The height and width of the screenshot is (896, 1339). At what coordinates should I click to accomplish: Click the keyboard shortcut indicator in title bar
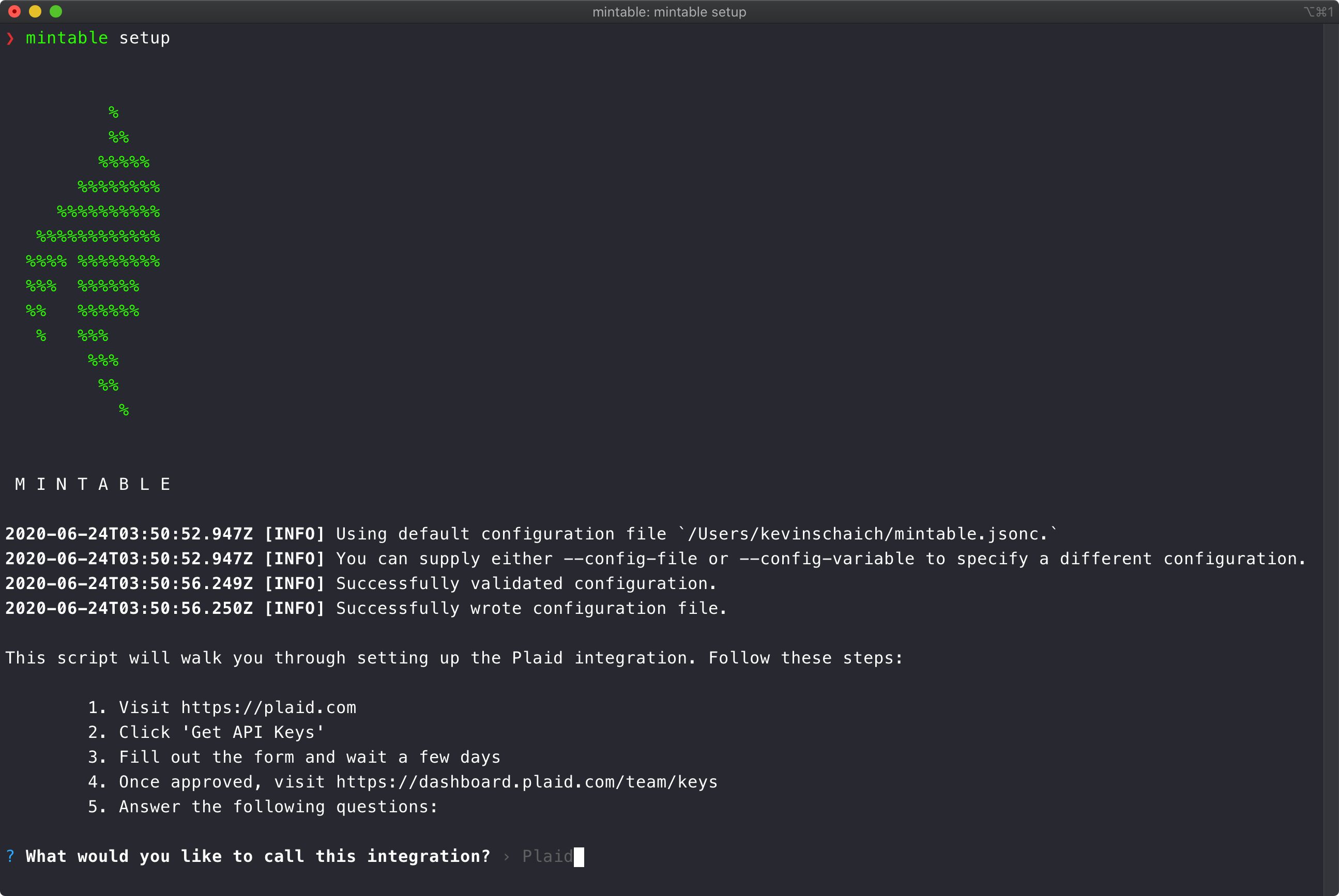(1318, 12)
